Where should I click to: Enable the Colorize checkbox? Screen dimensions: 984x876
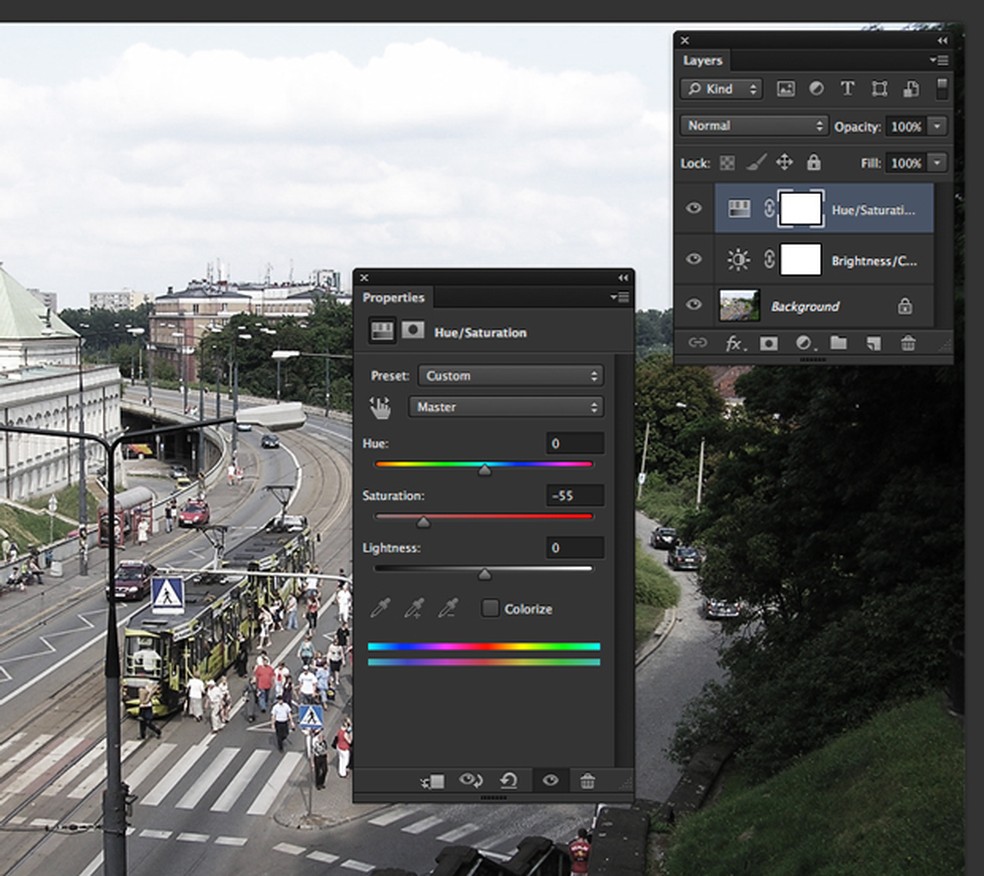(x=490, y=608)
